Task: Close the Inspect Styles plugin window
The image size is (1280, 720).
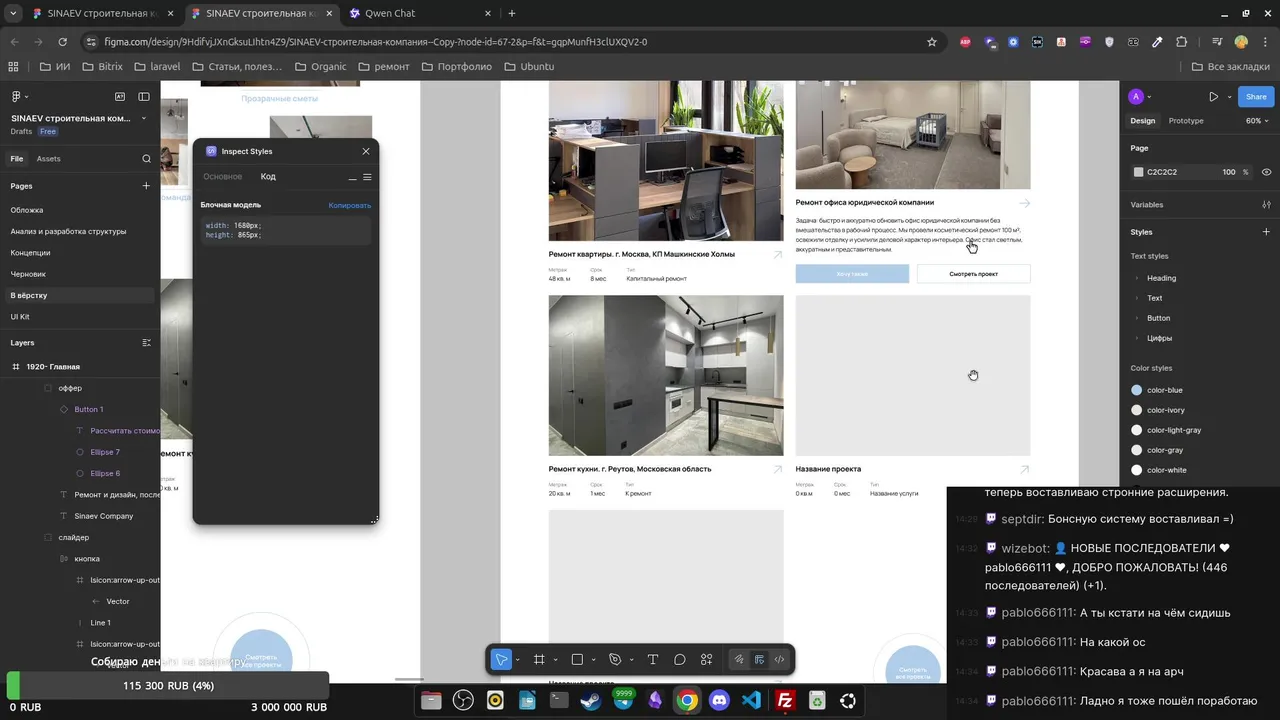Action: point(366,151)
